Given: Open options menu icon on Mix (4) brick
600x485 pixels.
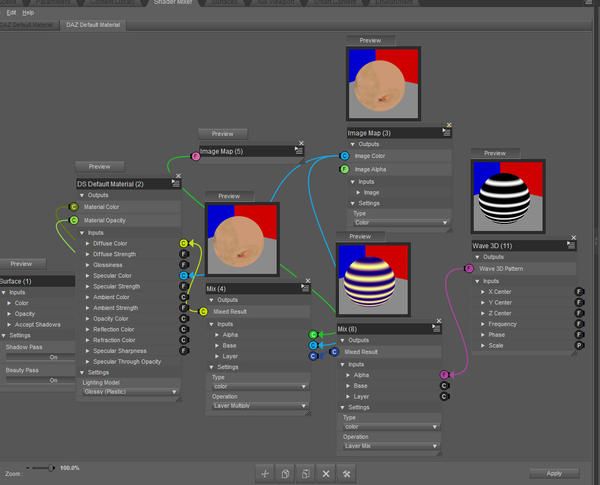Looking at the screenshot, I should [305, 288].
